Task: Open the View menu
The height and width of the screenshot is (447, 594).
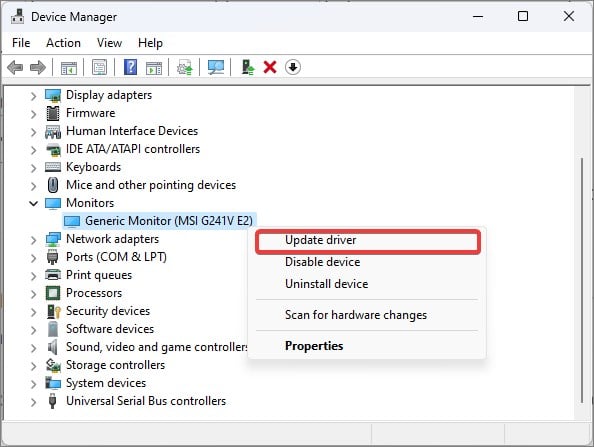Action: click(x=109, y=43)
